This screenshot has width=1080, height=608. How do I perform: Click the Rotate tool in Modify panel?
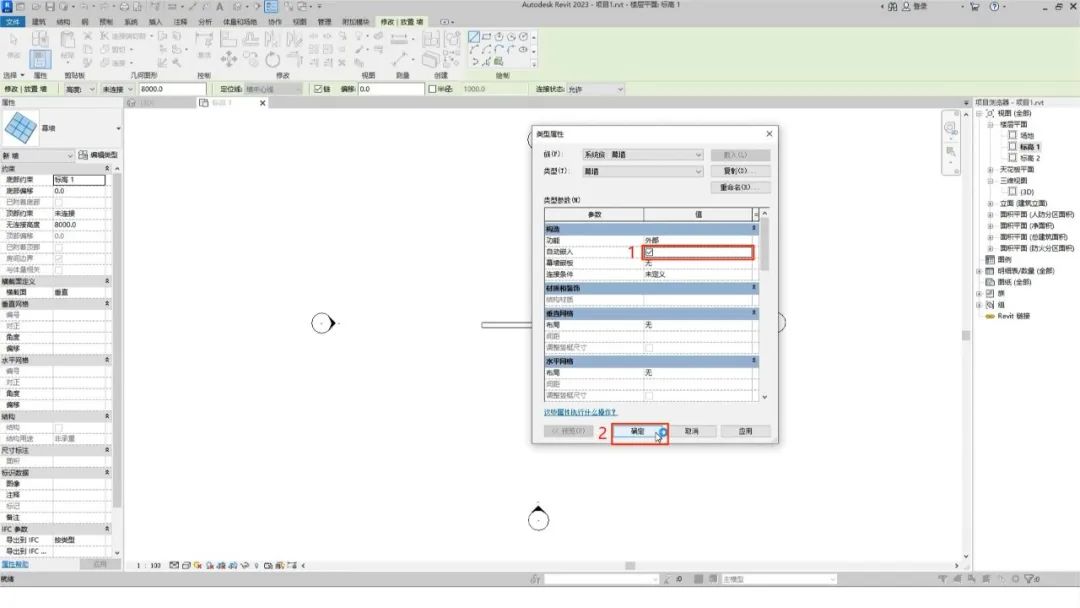(273, 60)
